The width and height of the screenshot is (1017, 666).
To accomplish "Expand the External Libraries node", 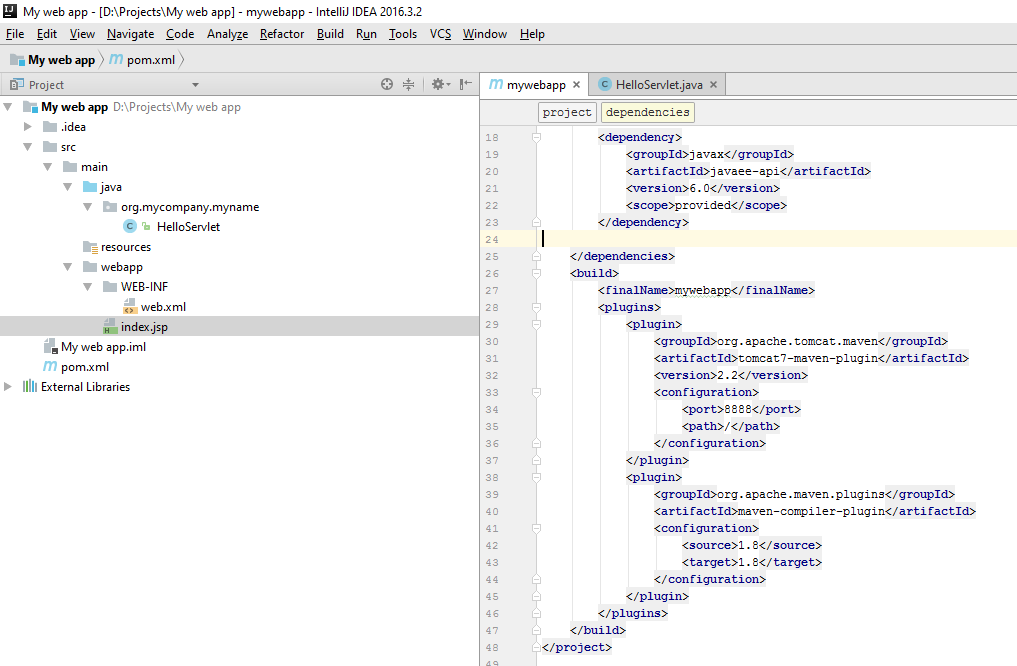I will click(7, 386).
